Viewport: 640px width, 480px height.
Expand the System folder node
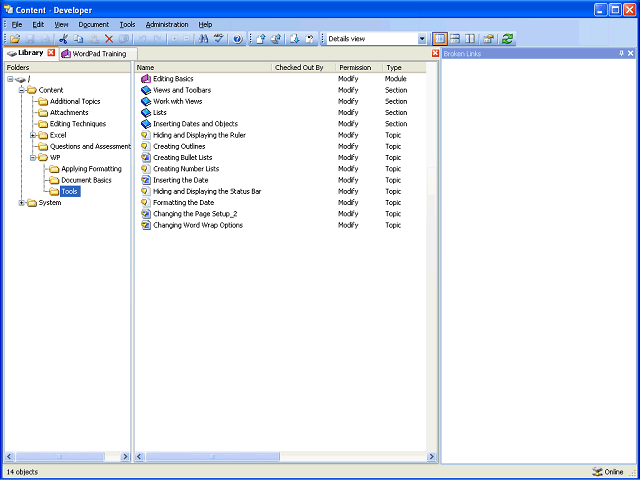click(x=22, y=203)
